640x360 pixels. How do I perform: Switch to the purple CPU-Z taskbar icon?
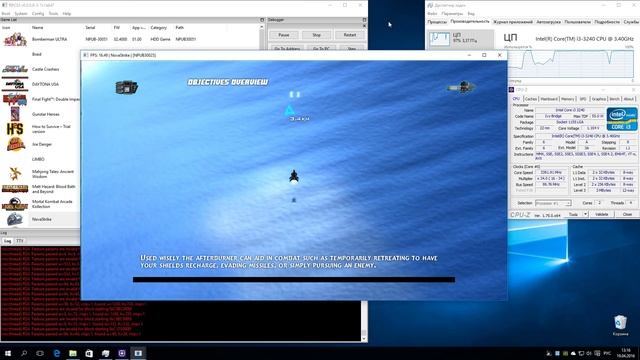point(122,353)
